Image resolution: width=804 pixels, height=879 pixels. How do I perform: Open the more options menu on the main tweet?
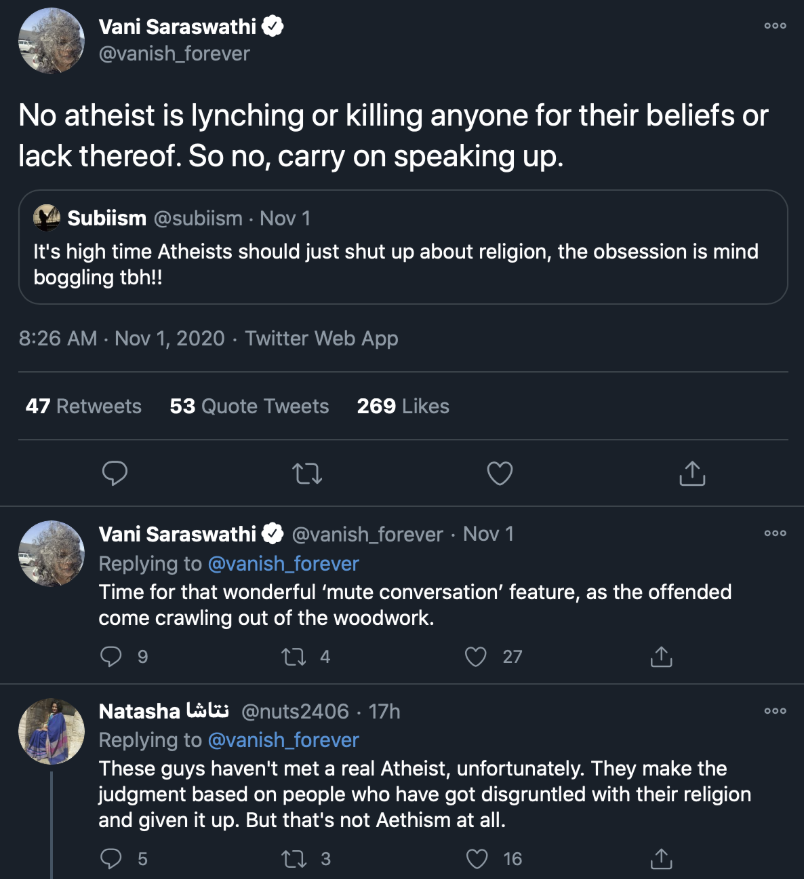click(775, 26)
